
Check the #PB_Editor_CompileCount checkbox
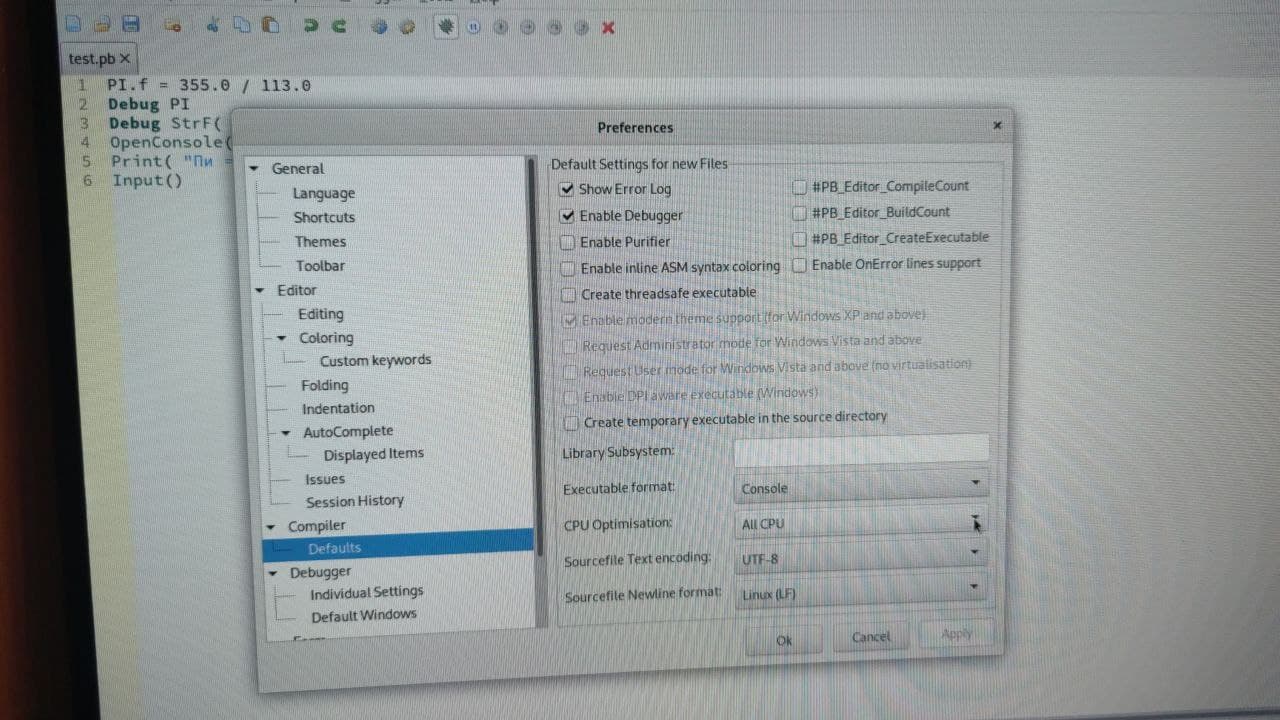(800, 187)
